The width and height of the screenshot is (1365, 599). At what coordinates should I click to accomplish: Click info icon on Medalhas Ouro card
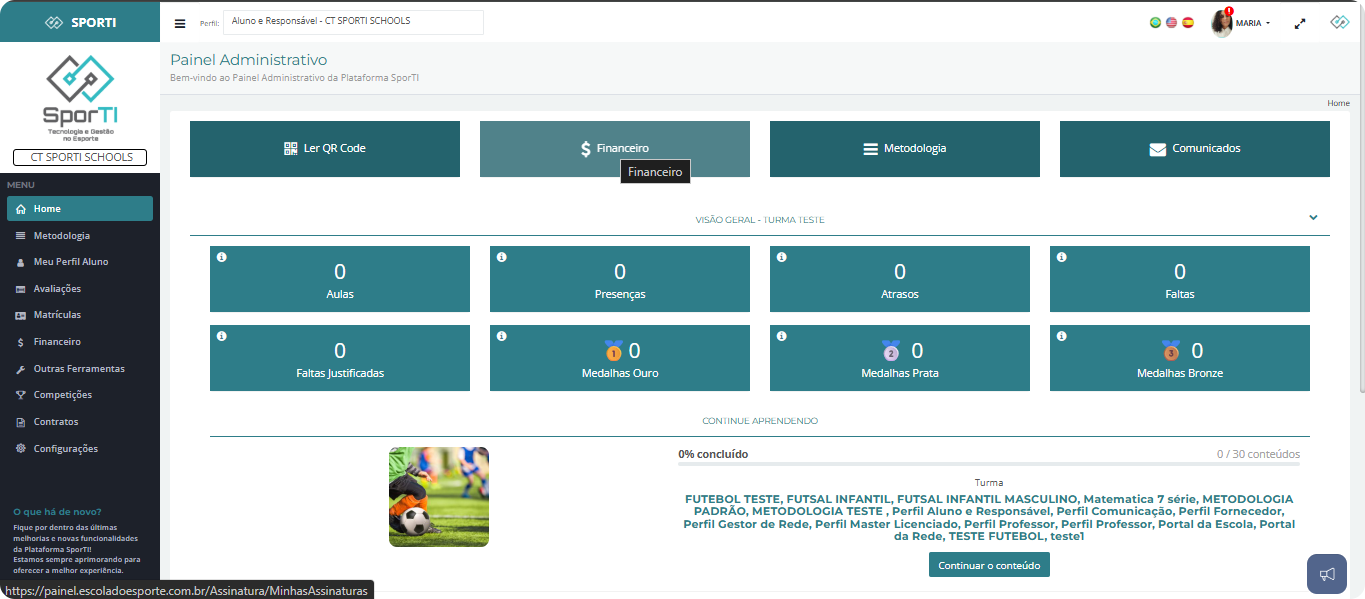pos(502,337)
